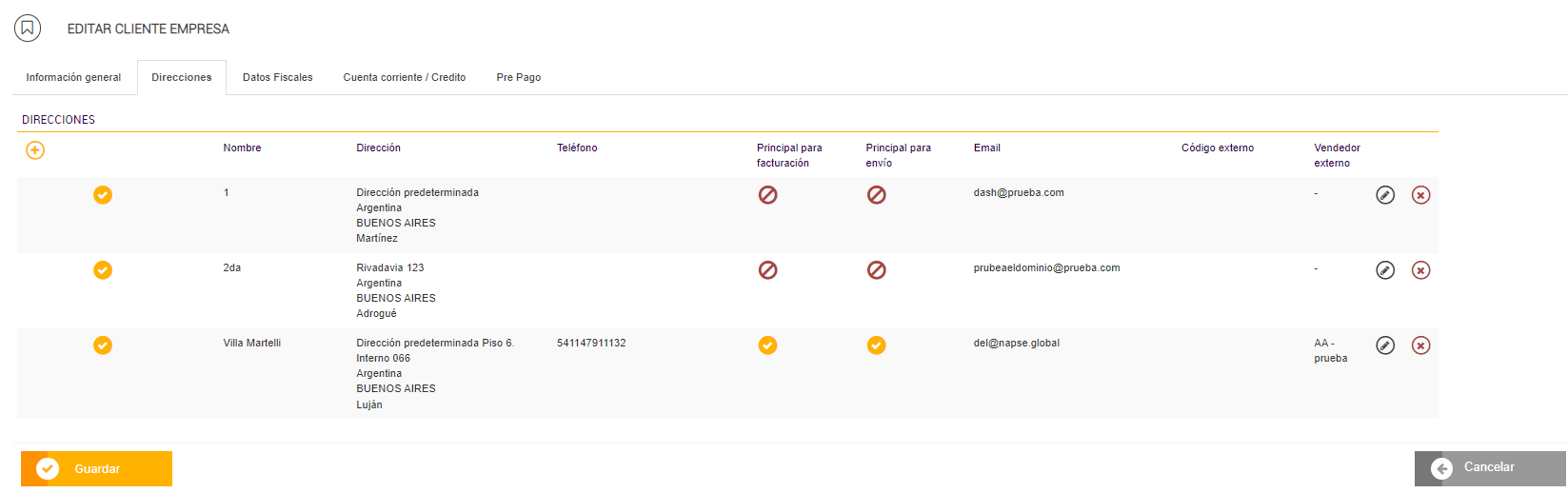Click the Nombre column header

coord(242,148)
